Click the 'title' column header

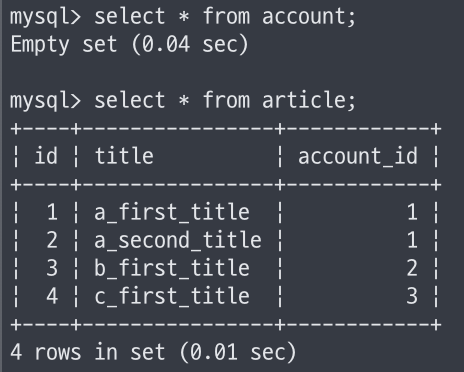[x=124, y=156]
